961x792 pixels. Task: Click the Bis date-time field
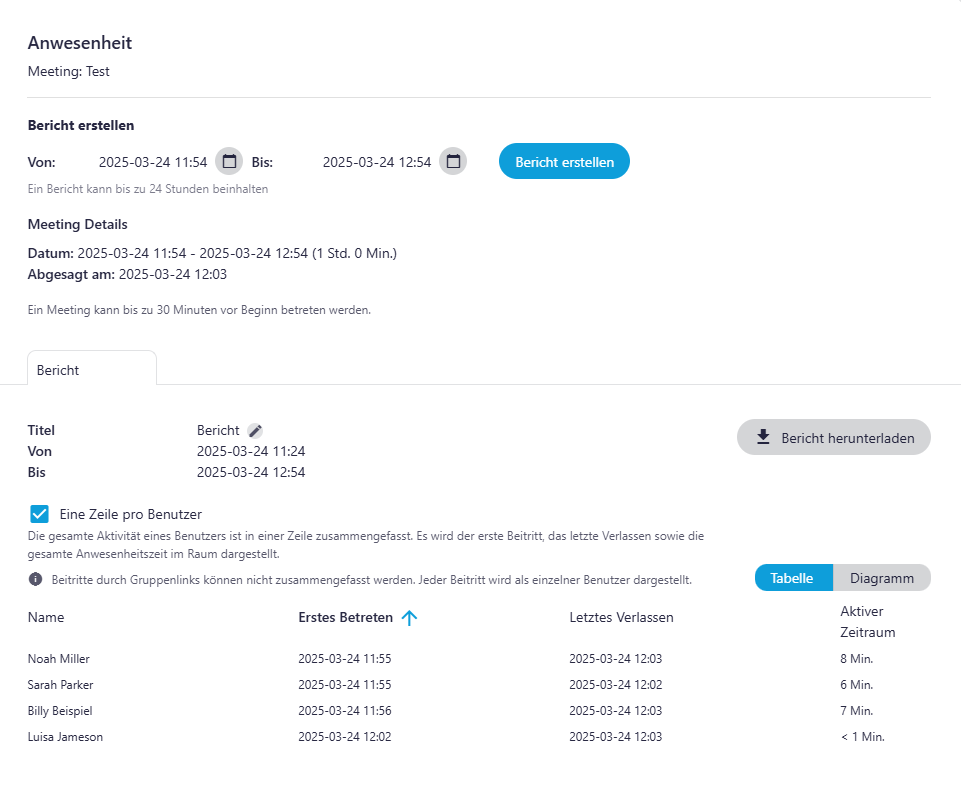coord(376,162)
